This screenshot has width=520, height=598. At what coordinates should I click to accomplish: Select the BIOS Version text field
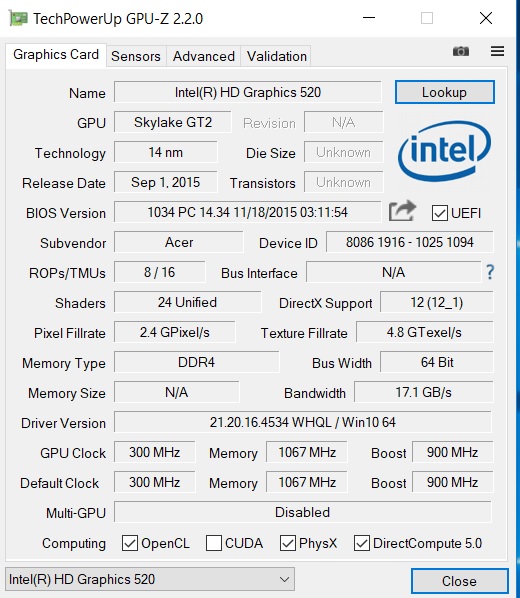pyautogui.click(x=248, y=212)
